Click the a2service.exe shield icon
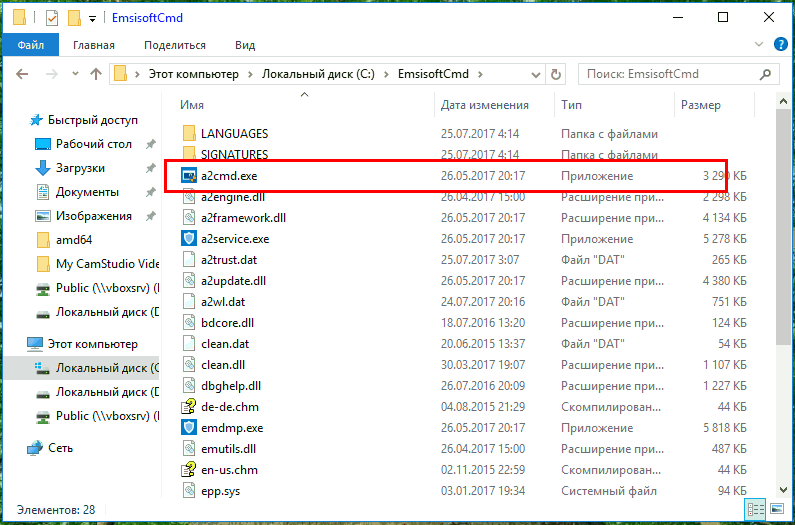795x525 pixels. pos(189,238)
